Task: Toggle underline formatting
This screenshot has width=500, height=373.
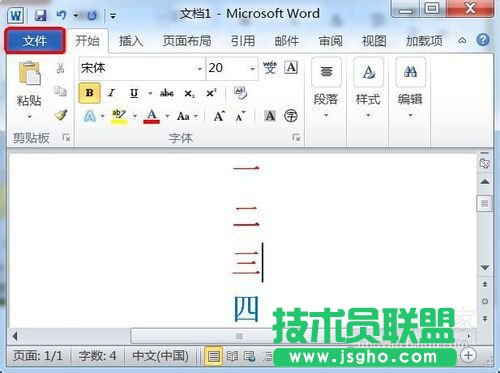Action: tap(134, 93)
